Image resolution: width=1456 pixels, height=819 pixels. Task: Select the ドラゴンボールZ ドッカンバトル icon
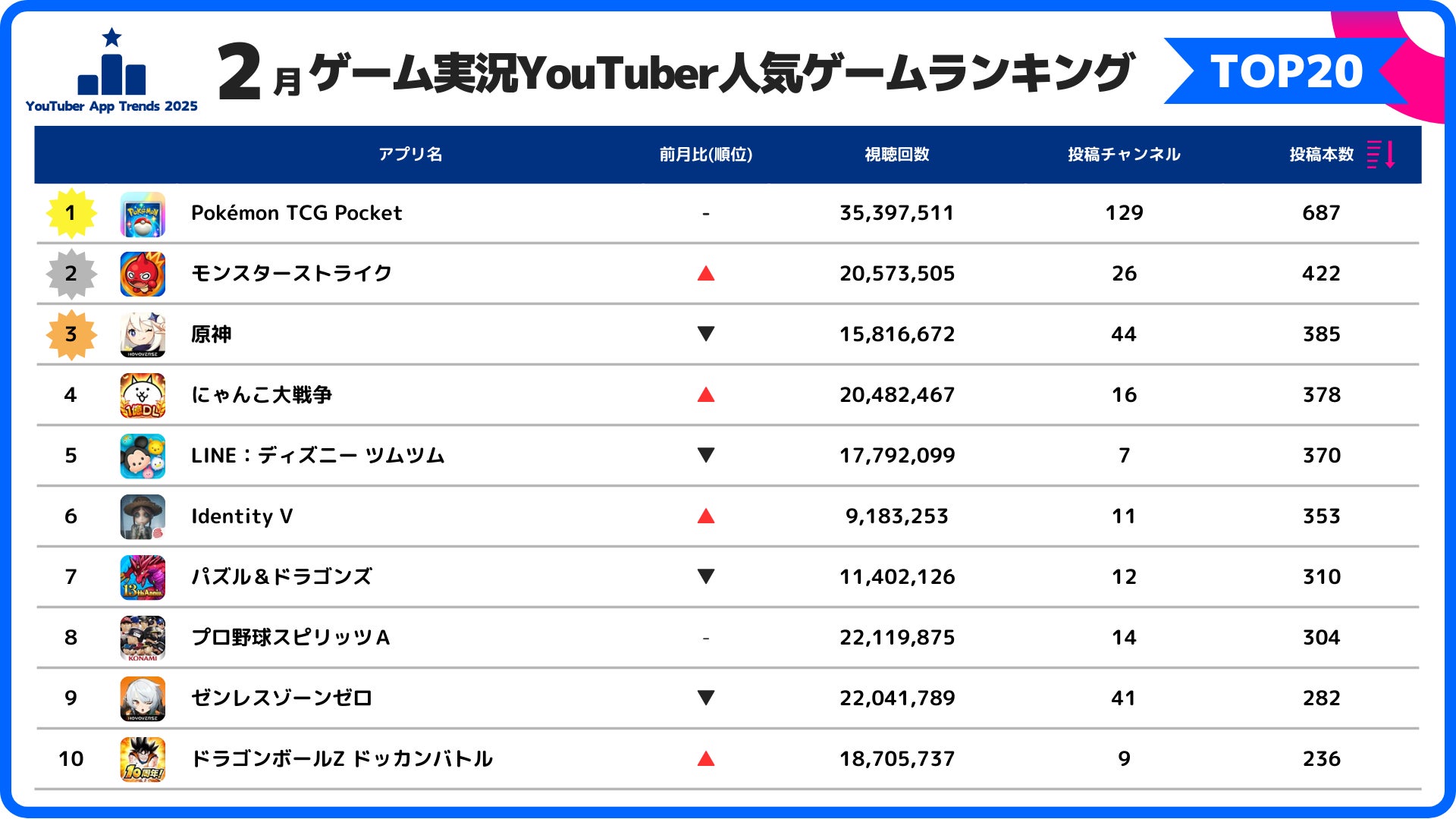[x=143, y=759]
